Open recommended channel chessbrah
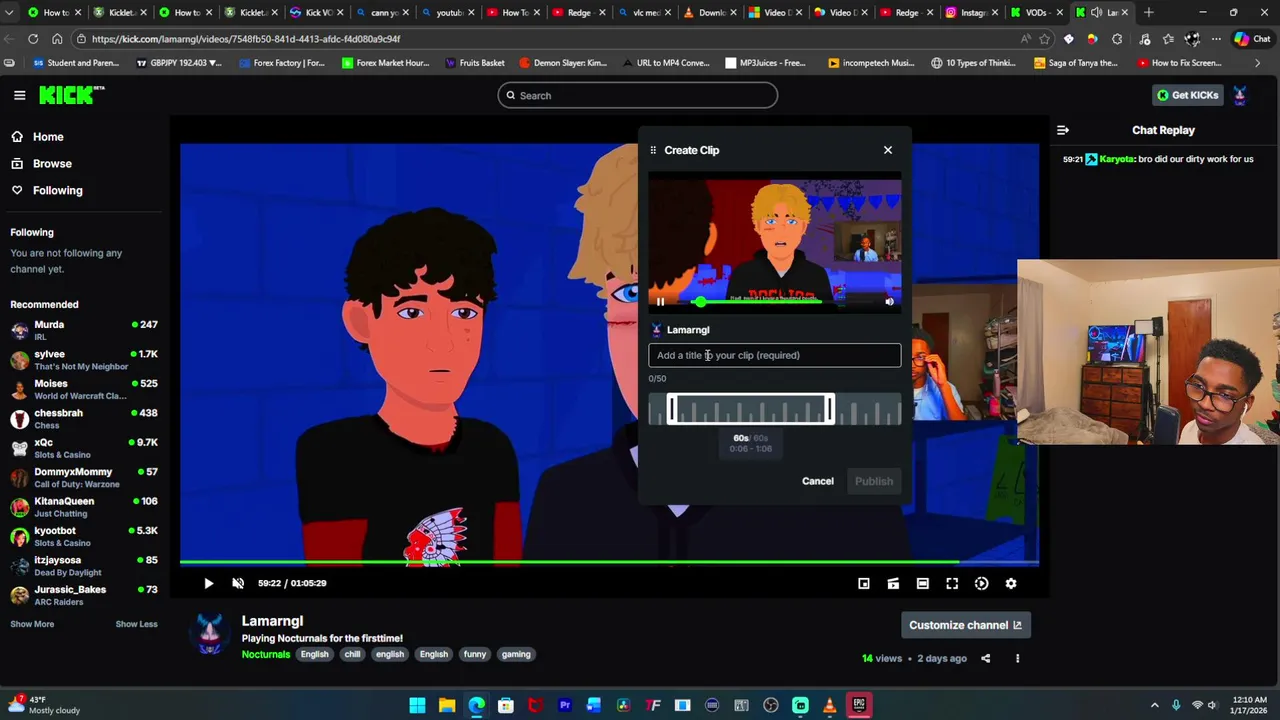The height and width of the screenshot is (720, 1280). pos(84,419)
